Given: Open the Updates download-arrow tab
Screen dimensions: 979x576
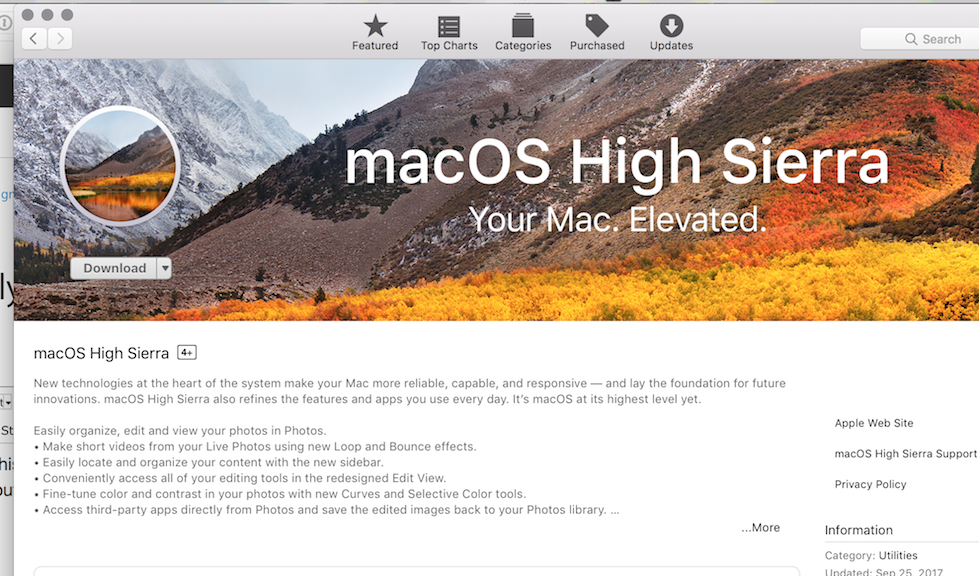Looking at the screenshot, I should pos(671,33).
